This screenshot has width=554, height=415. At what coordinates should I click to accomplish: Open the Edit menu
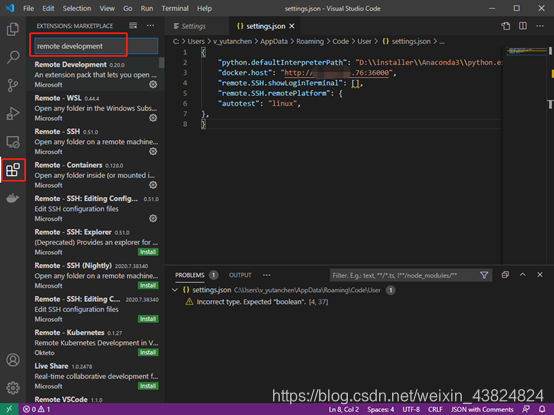pos(48,8)
